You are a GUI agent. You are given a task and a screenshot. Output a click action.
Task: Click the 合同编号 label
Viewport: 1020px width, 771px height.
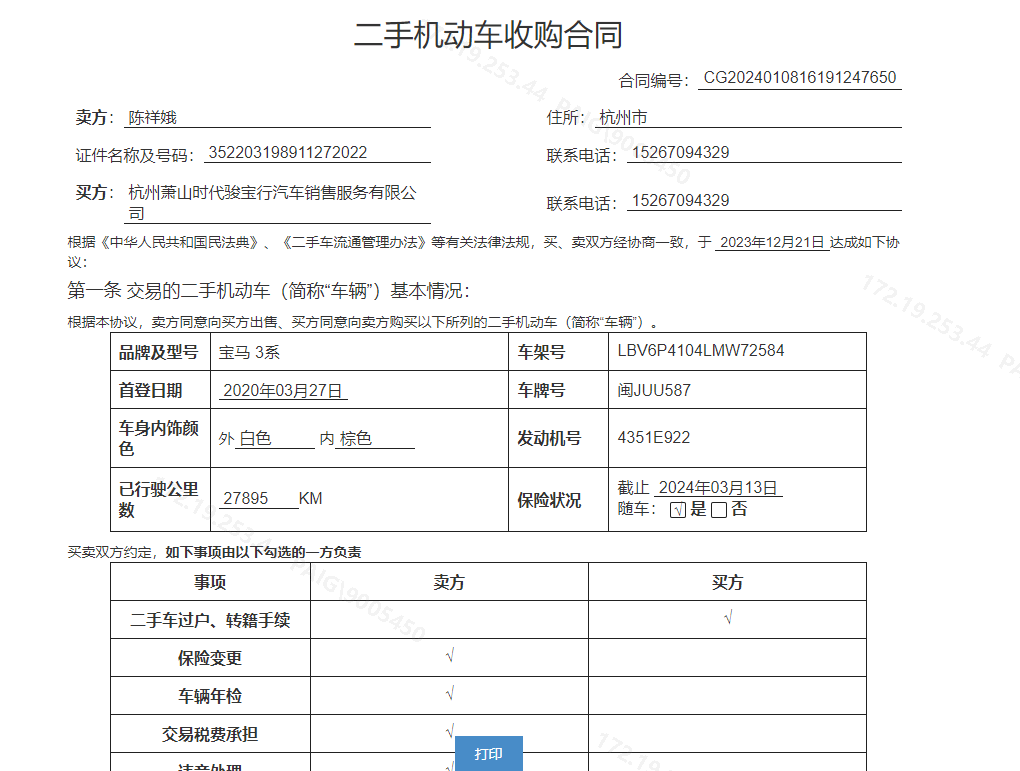[x=654, y=81]
